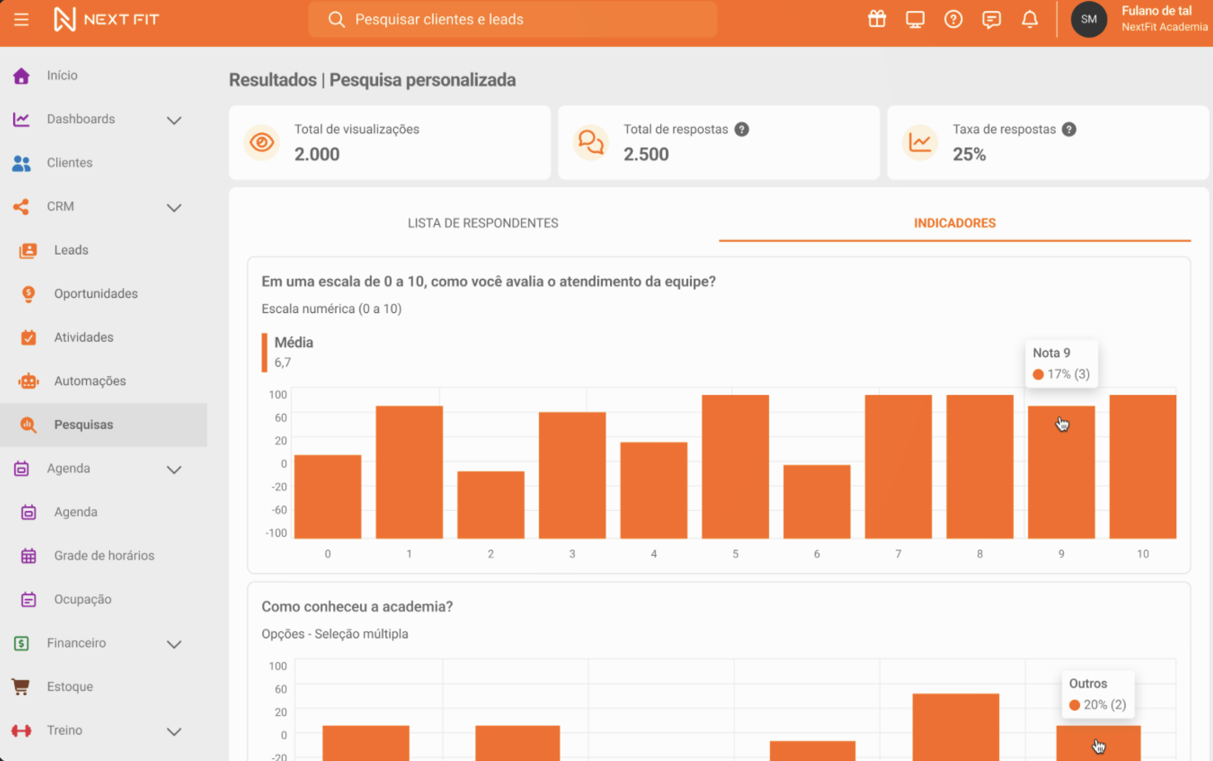
Task: Expand the Financeiro chevron
Action: 174,644
